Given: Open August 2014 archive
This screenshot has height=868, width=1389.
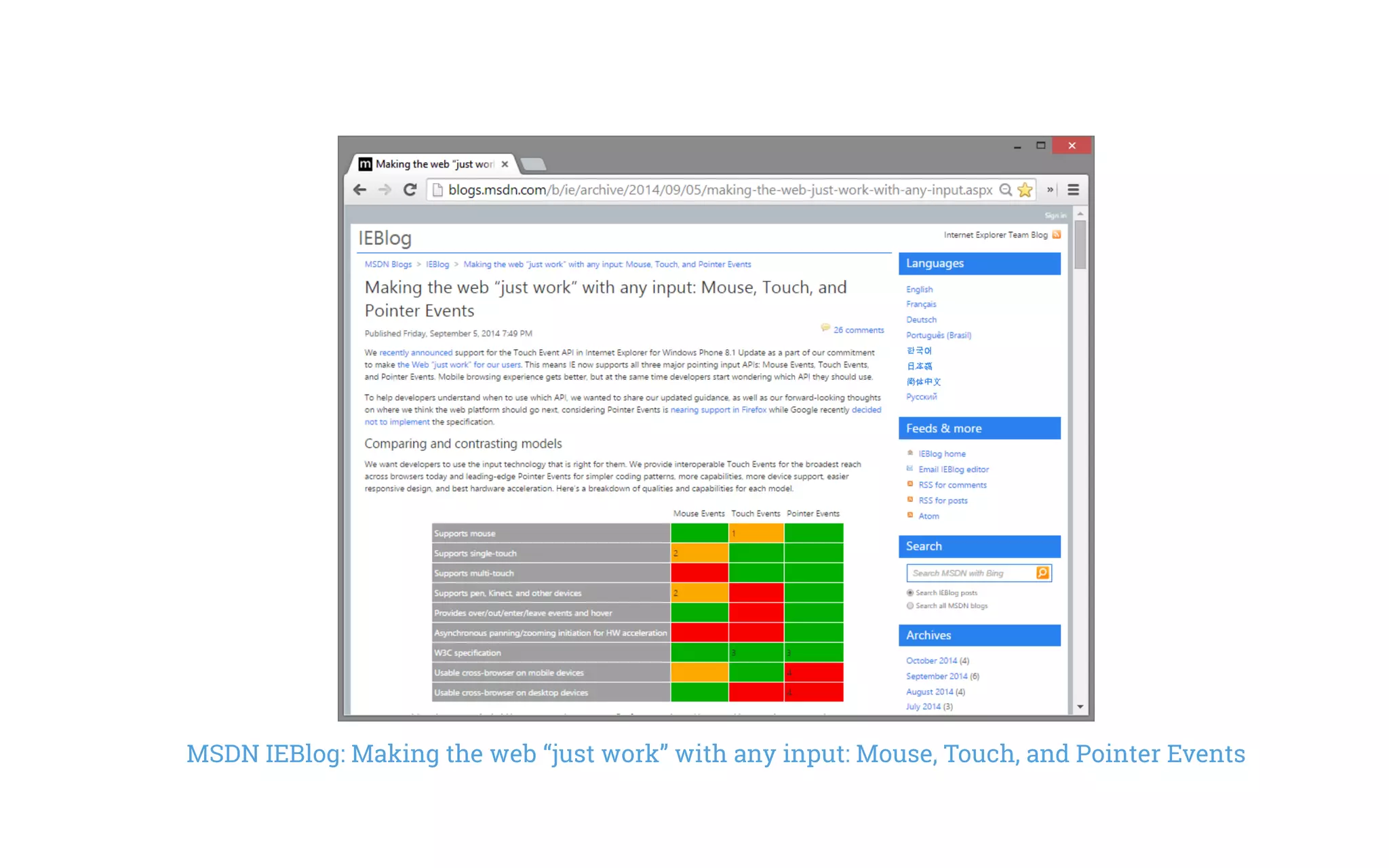Looking at the screenshot, I should pyautogui.click(x=929, y=692).
